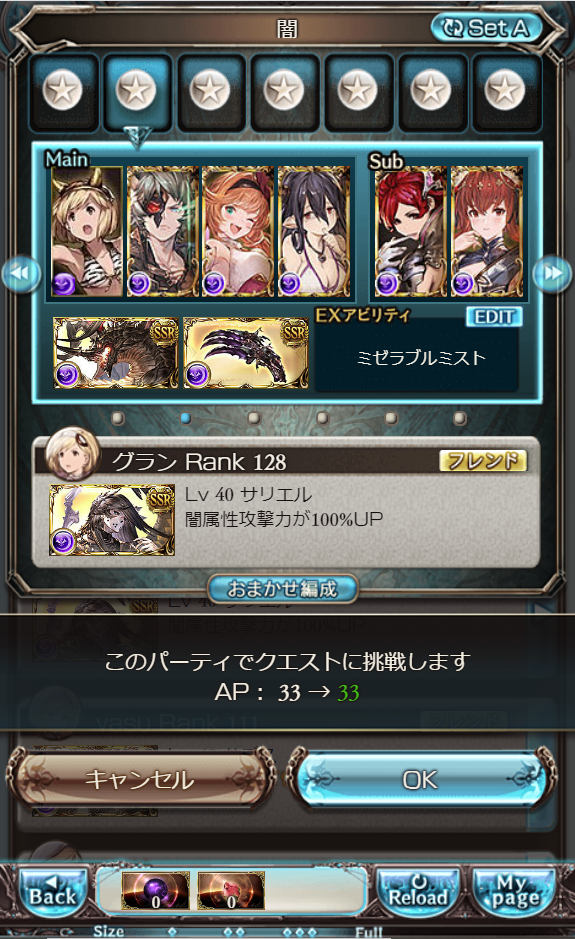This screenshot has height=939, width=575.
Task: Select the seventh star party slot
Action: tap(506, 91)
